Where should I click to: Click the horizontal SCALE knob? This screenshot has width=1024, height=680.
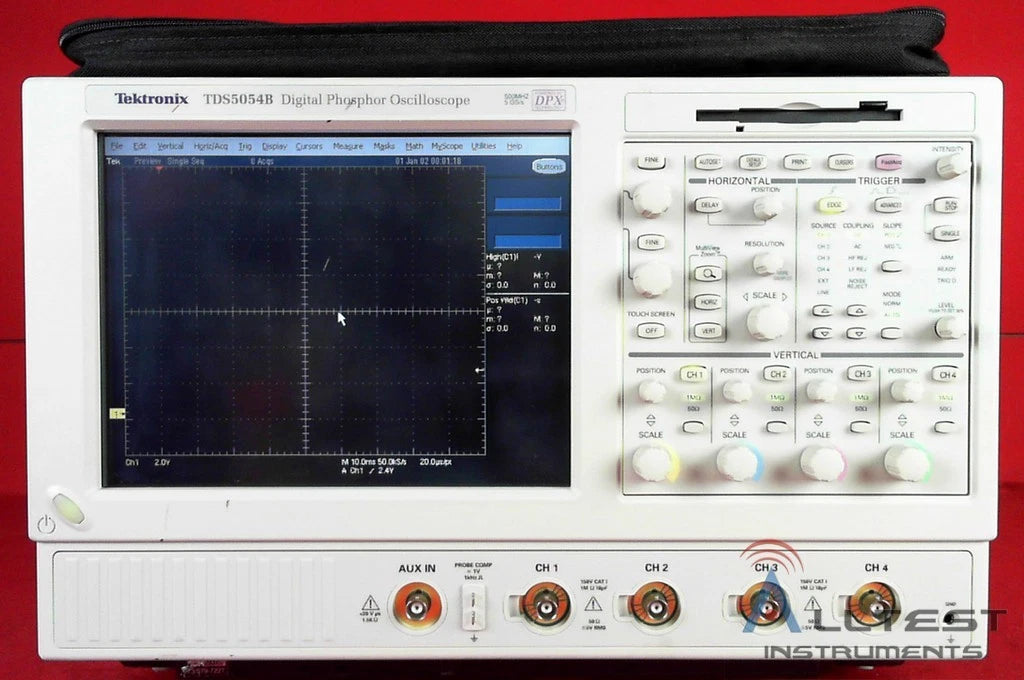point(767,322)
